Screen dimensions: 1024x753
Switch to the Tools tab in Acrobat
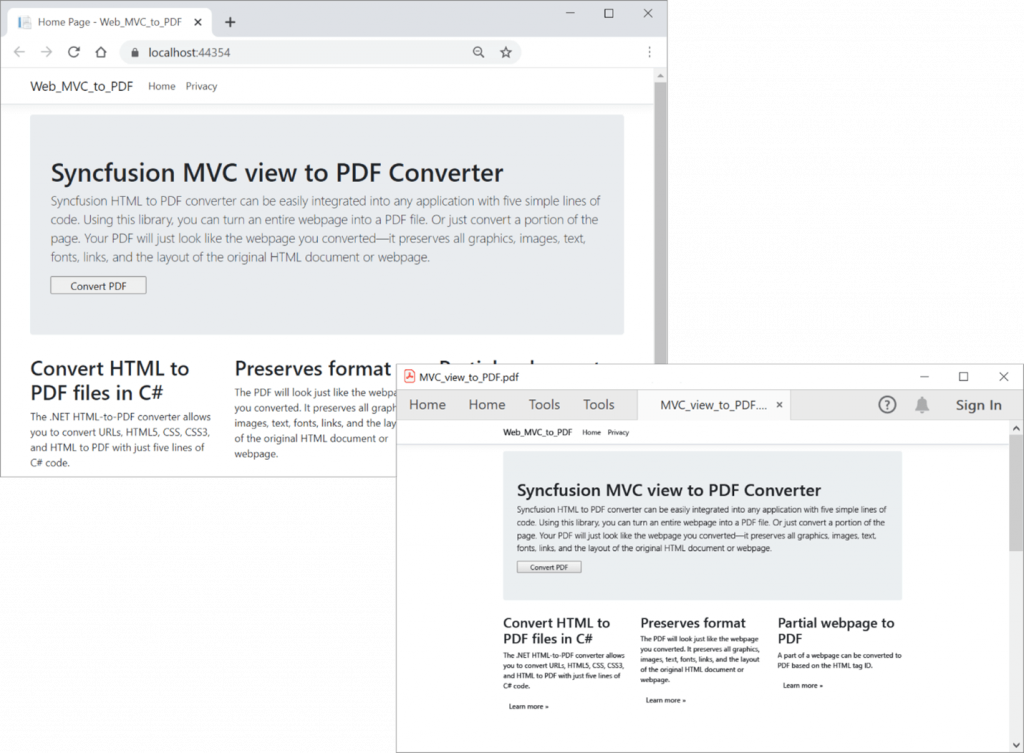[x=544, y=405]
